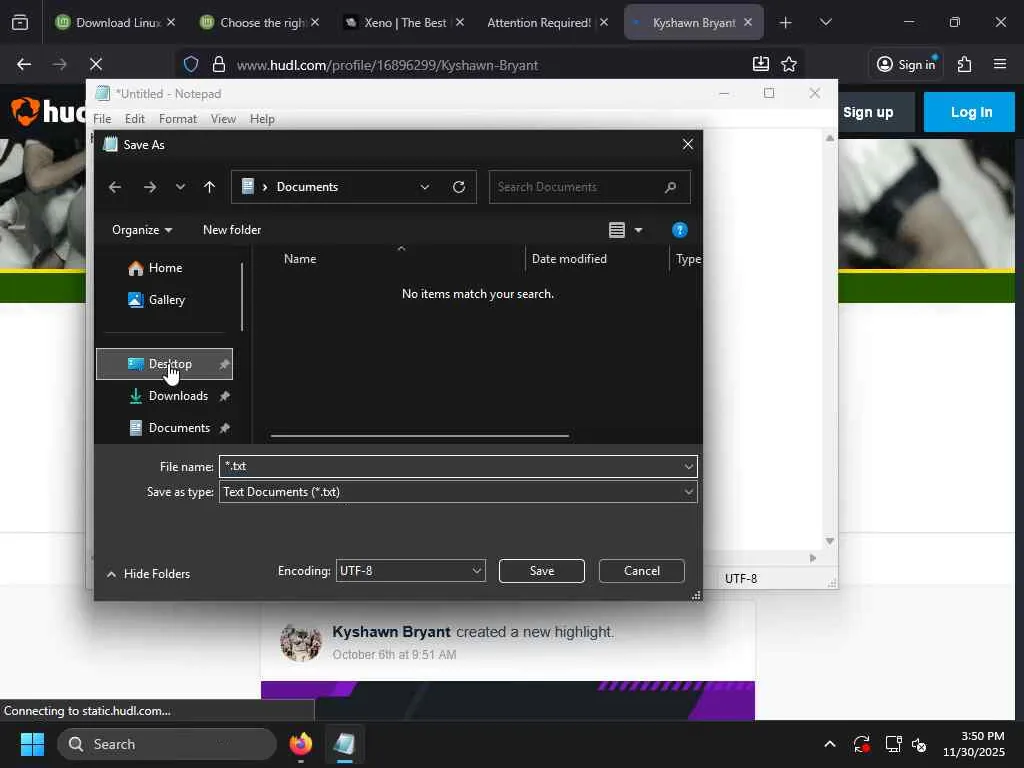Open Windows Start menu
This screenshot has width=1024, height=768.
32,744
